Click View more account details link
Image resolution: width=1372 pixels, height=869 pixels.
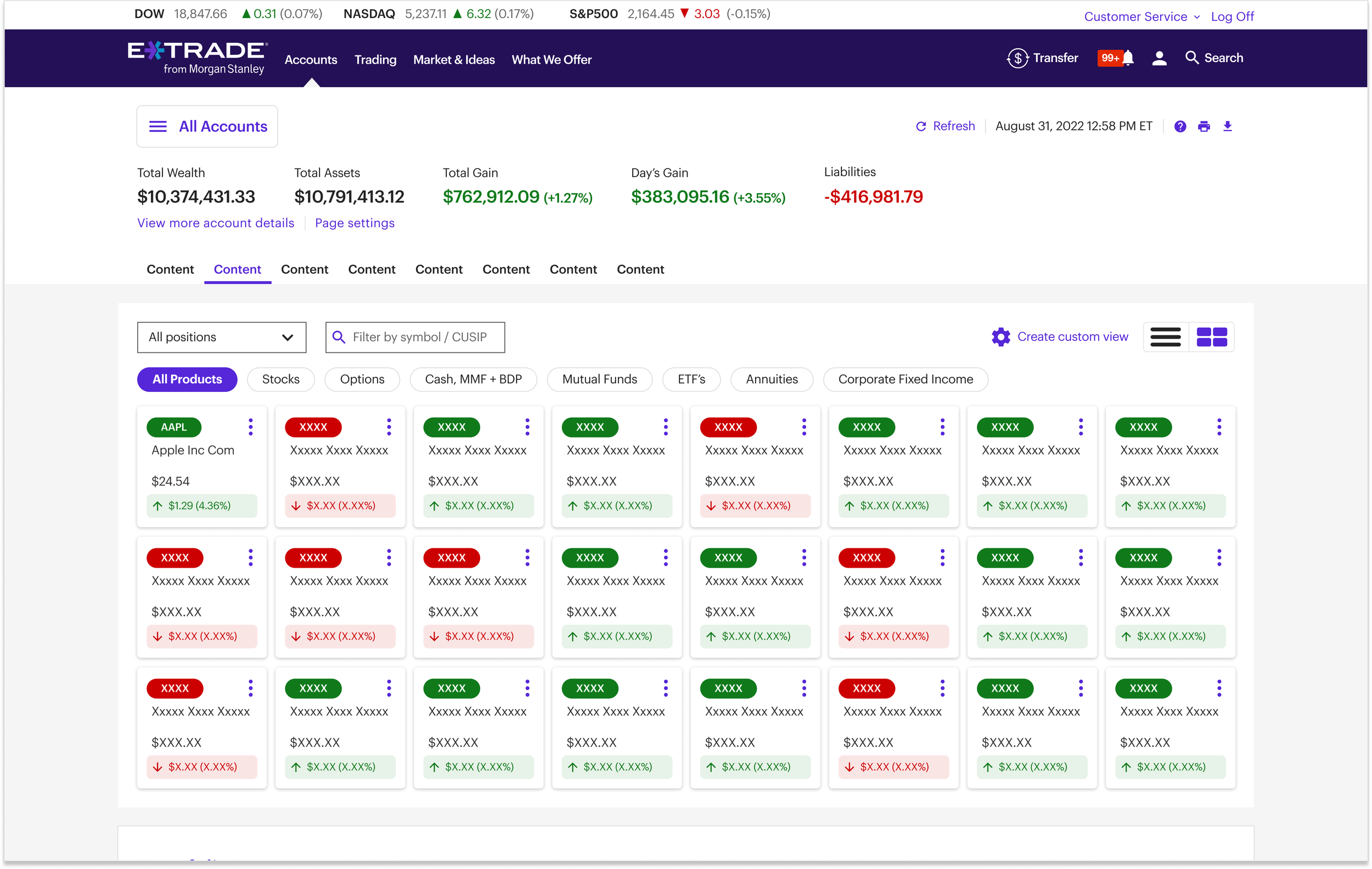point(215,223)
